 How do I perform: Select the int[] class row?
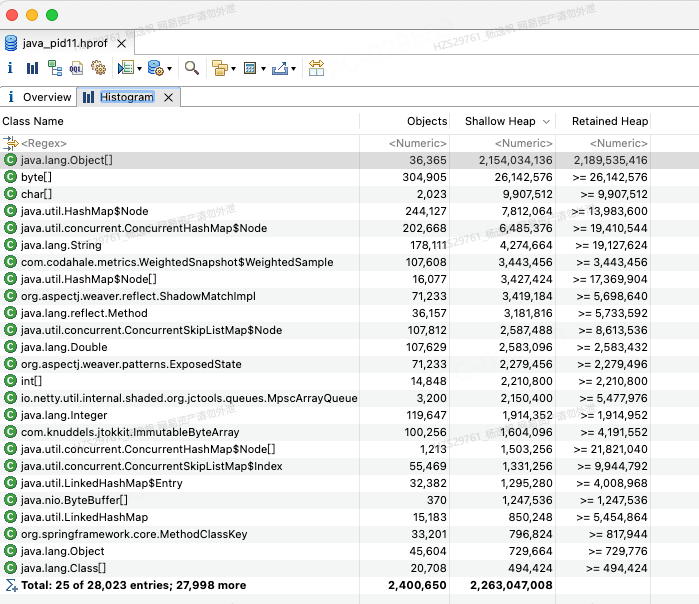350,381
